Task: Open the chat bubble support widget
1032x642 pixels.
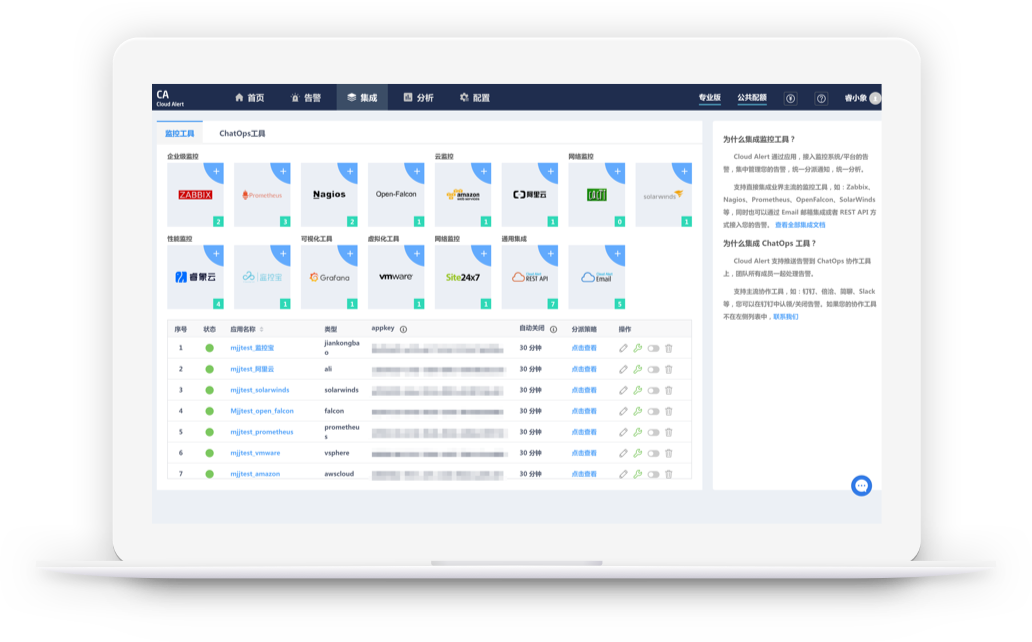Action: coord(862,486)
